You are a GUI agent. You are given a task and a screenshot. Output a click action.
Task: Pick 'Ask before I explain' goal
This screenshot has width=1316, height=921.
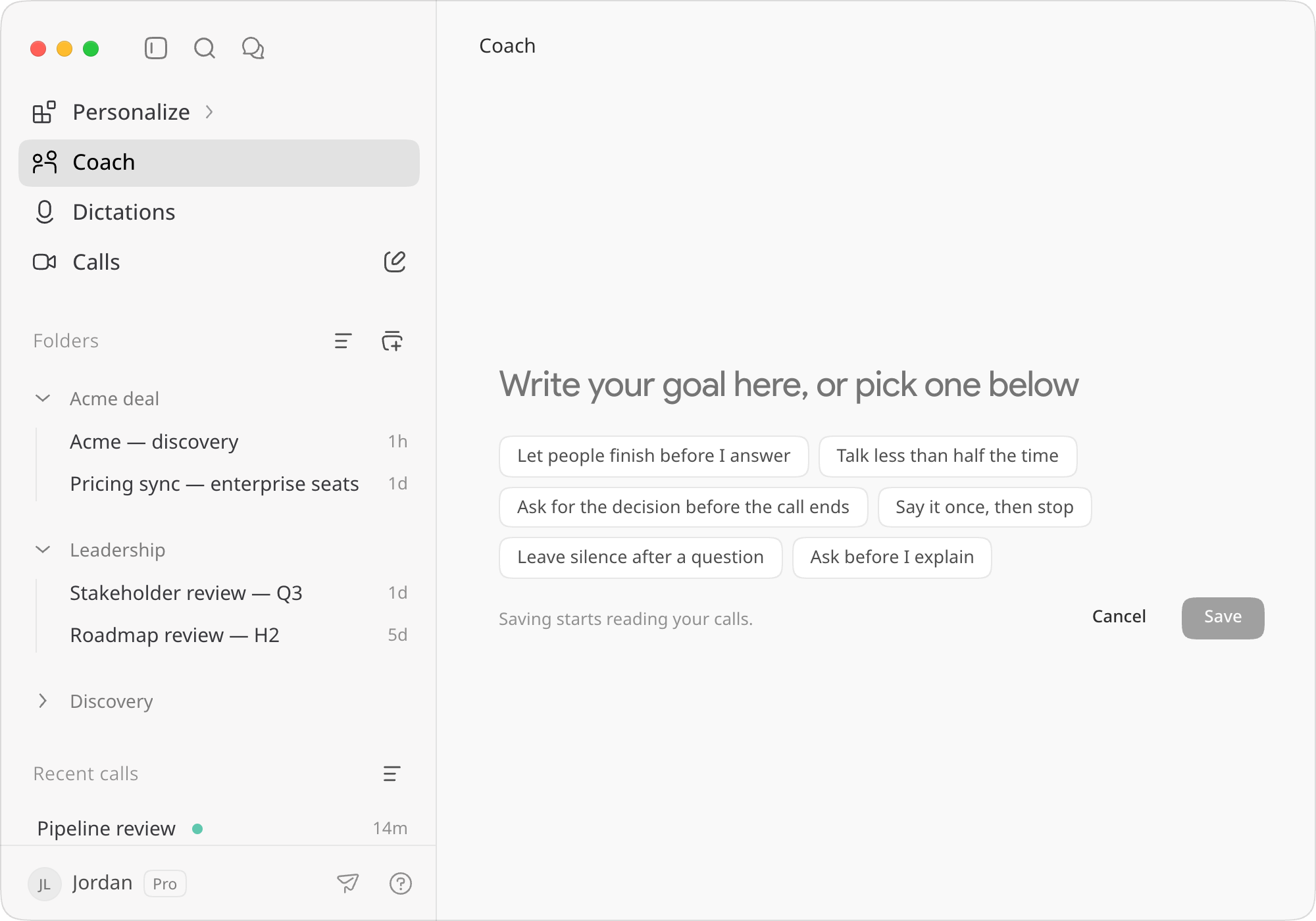[892, 557]
